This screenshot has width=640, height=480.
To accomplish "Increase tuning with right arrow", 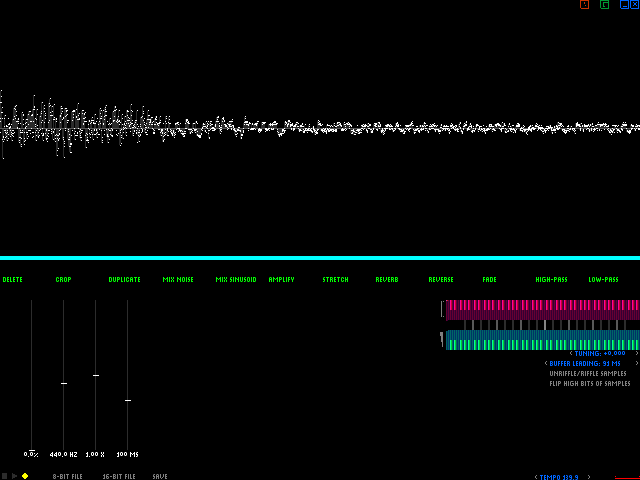I will pyautogui.click(x=636, y=353).
